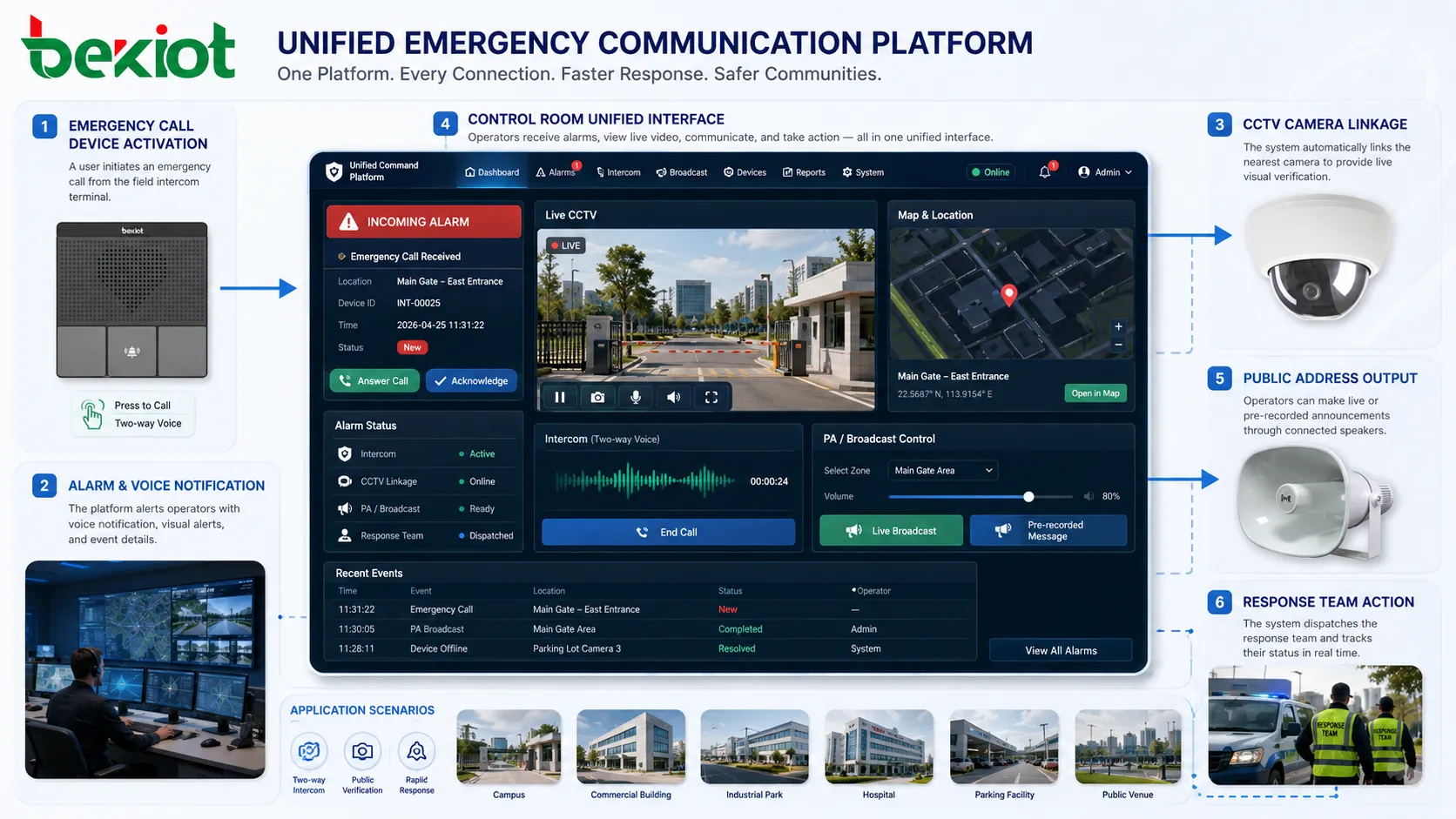This screenshot has height=819, width=1456.
Task: Open the Parking Facility thumbnail
Action: 1004,746
